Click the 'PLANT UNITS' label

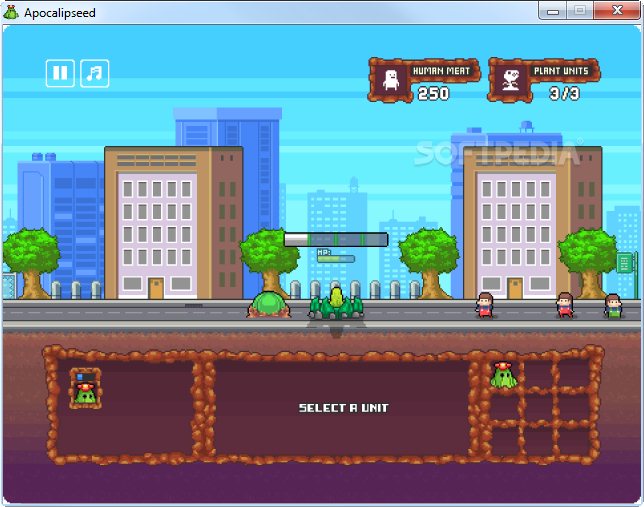pyautogui.click(x=561, y=71)
